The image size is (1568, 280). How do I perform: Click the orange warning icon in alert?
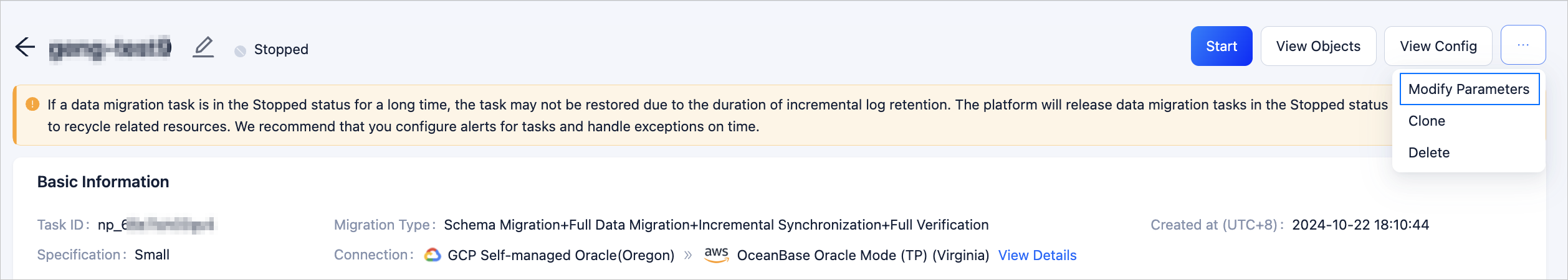[x=32, y=105]
